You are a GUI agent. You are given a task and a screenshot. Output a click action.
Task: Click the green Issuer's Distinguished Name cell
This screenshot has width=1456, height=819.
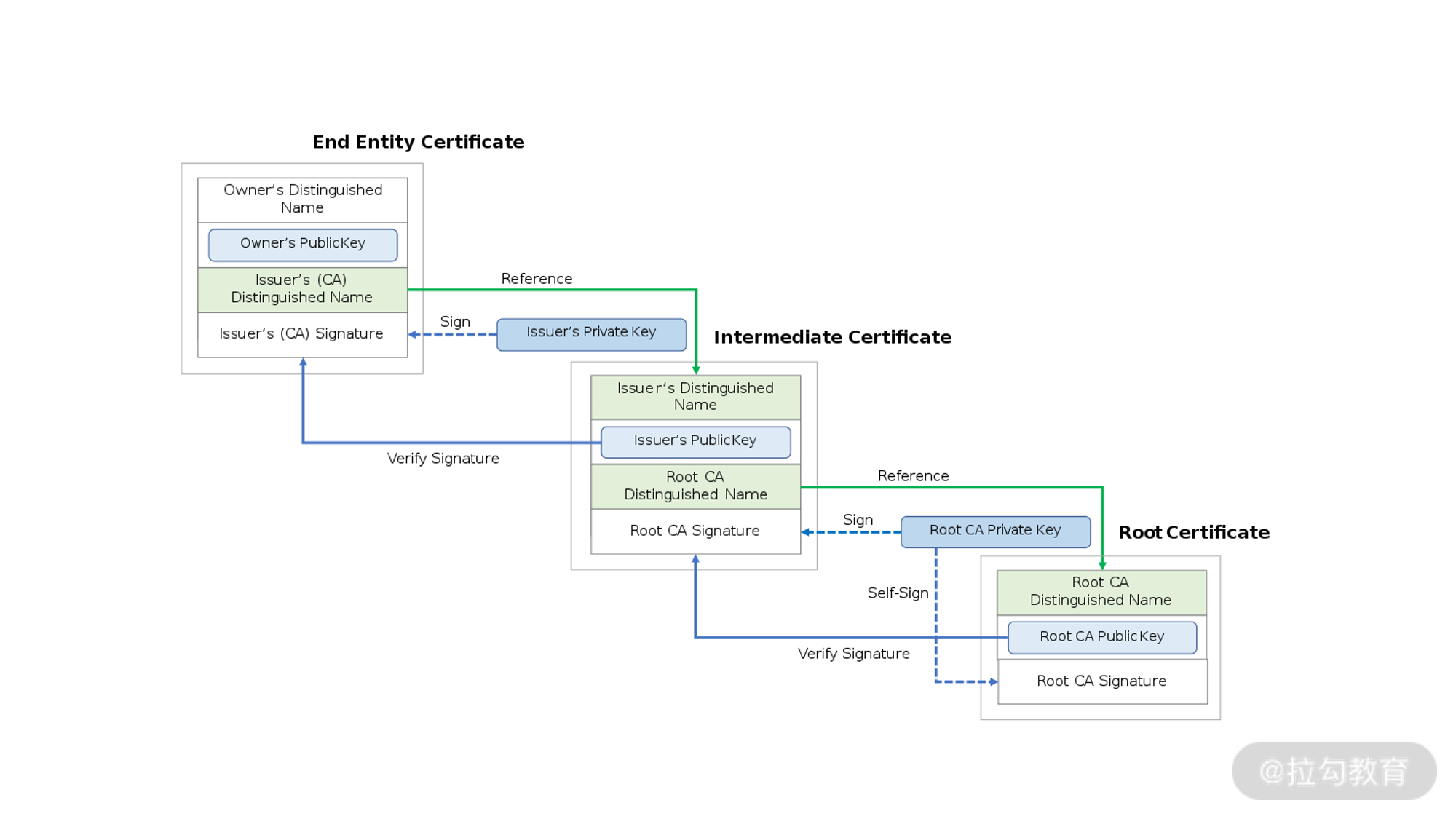(x=695, y=397)
